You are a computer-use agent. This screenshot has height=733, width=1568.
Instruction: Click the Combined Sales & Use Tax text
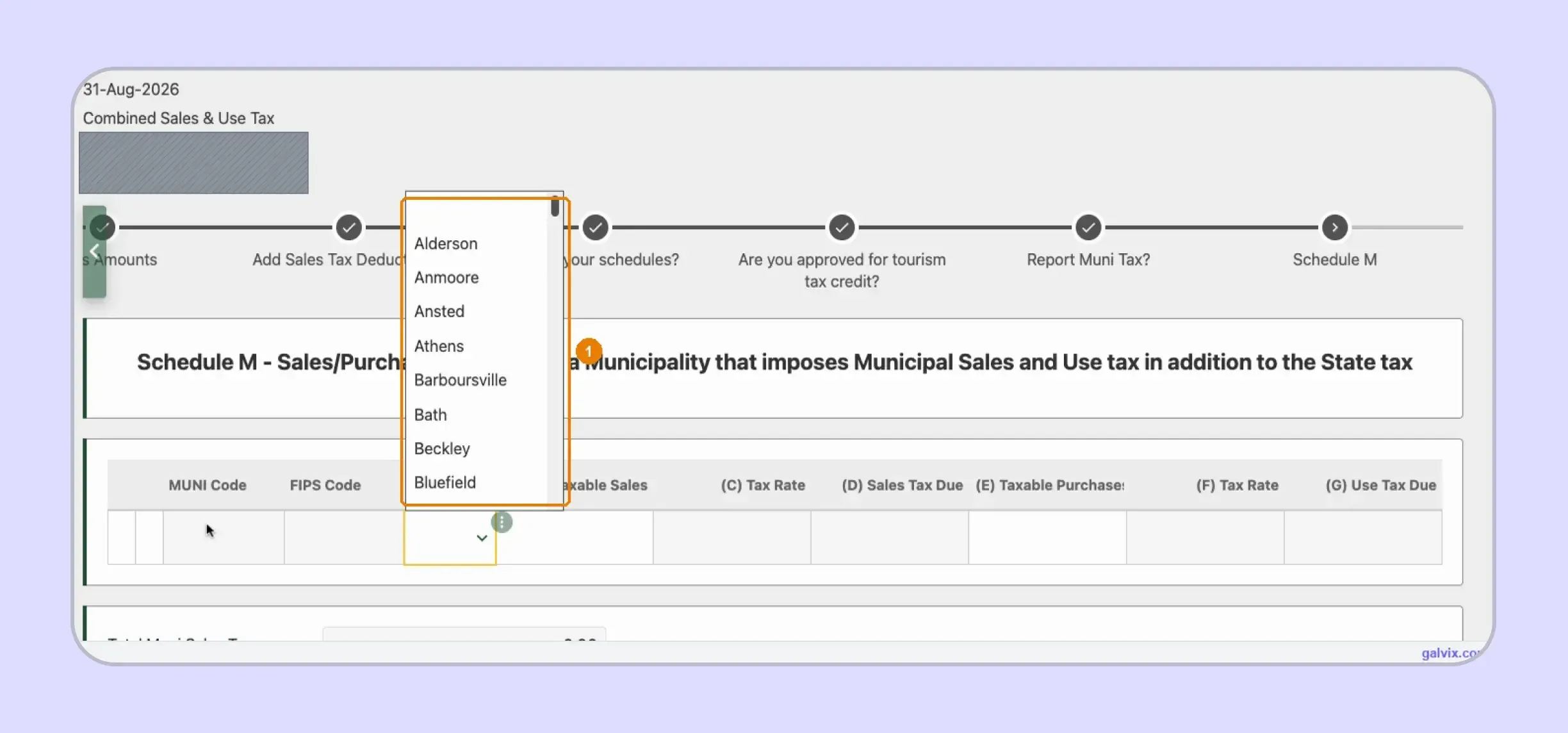pyautogui.click(x=179, y=119)
